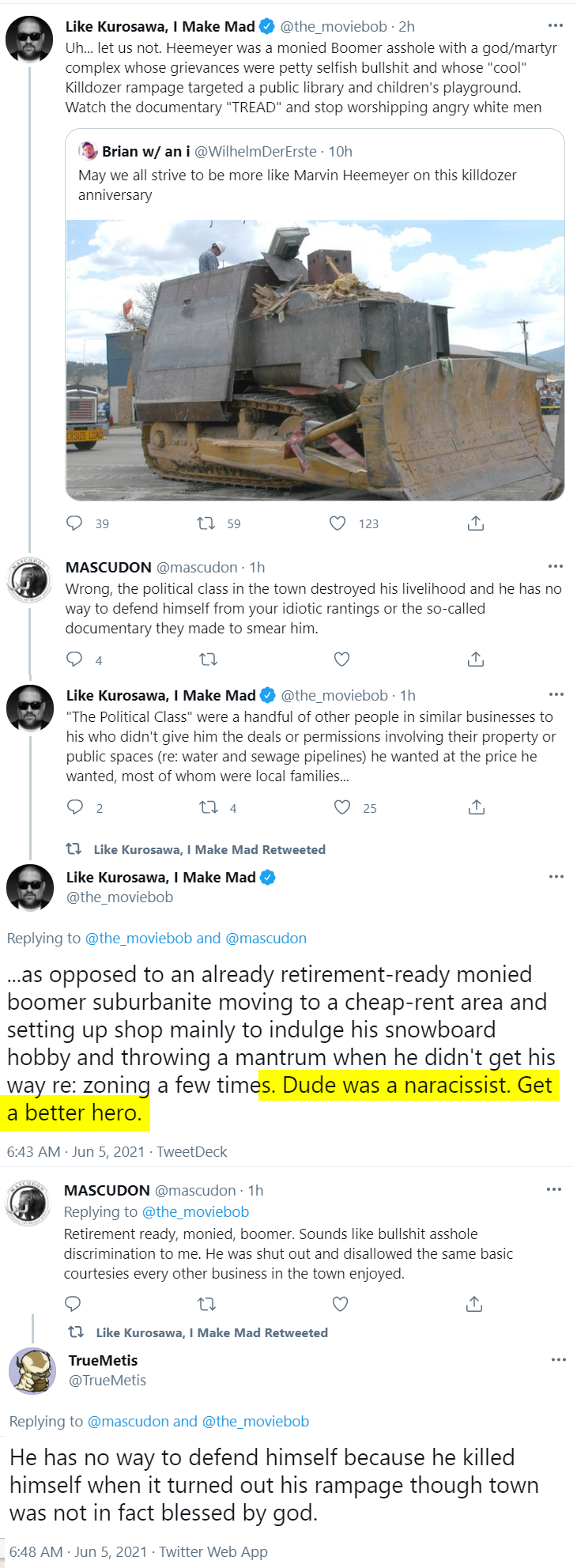Open TrueMetis profile avatar
The width and height of the screenshot is (577, 1568).
point(32,1370)
